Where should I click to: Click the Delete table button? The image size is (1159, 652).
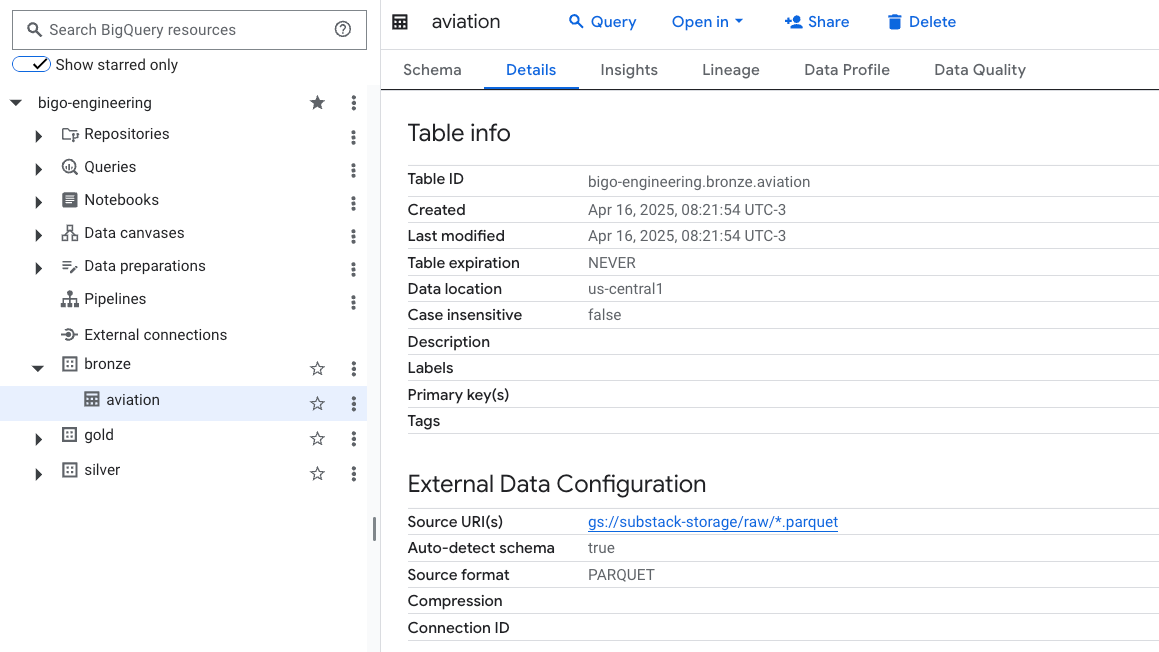922,22
